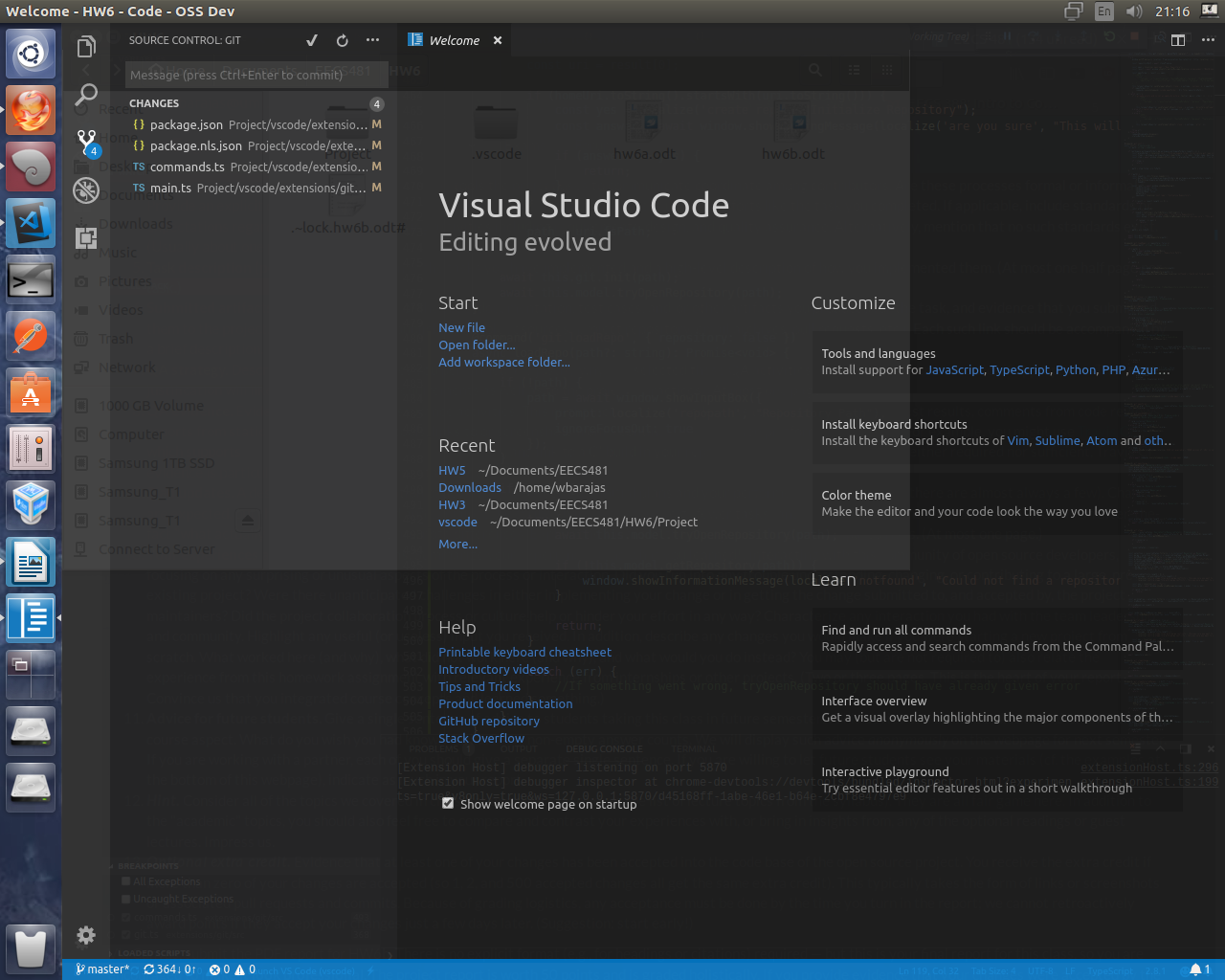Open Source Control more actions ellipsis
Image resolution: width=1225 pixels, height=980 pixels.
point(372,40)
